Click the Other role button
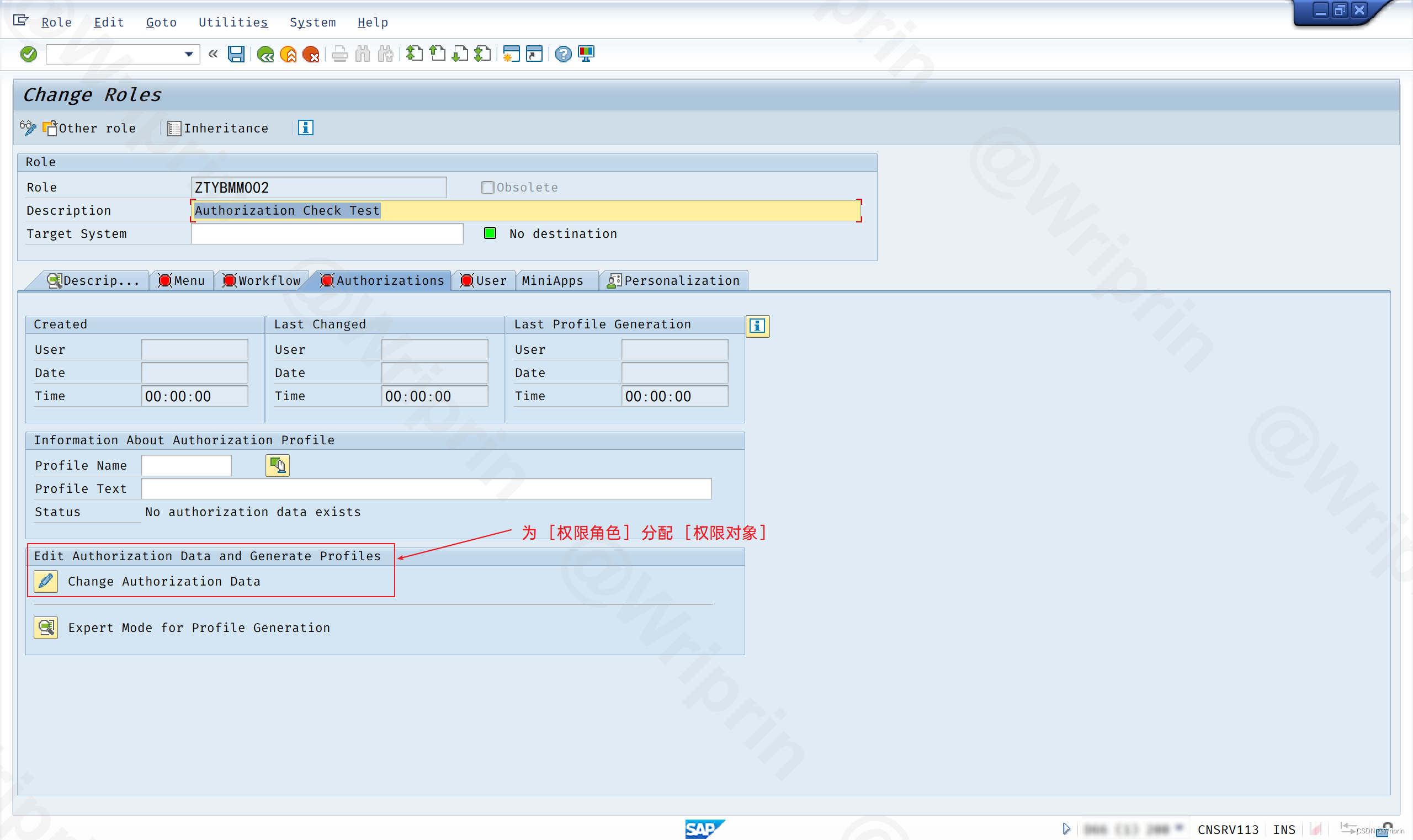The height and width of the screenshot is (840, 1413). (x=91, y=129)
